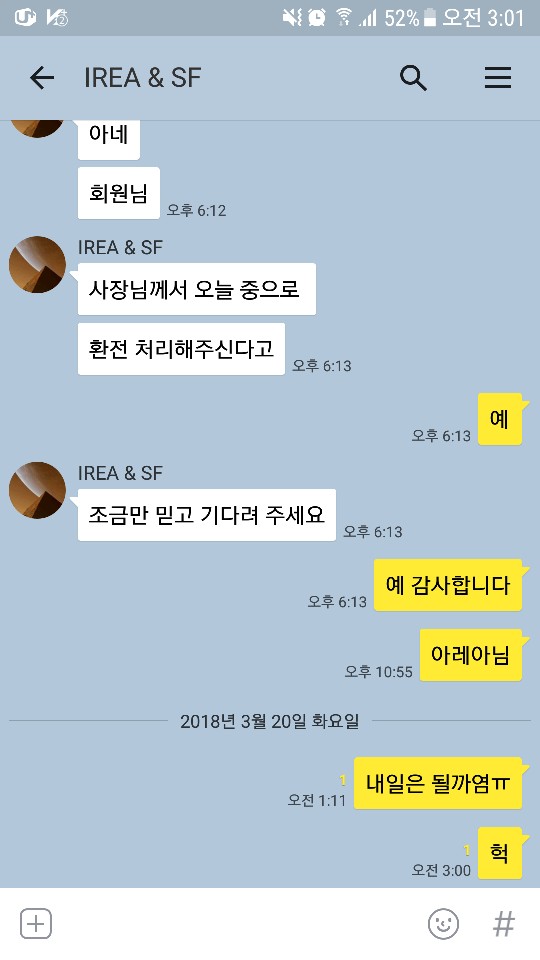The image size is (540, 960).
Task: Open the plus attachment button
Action: [36, 923]
